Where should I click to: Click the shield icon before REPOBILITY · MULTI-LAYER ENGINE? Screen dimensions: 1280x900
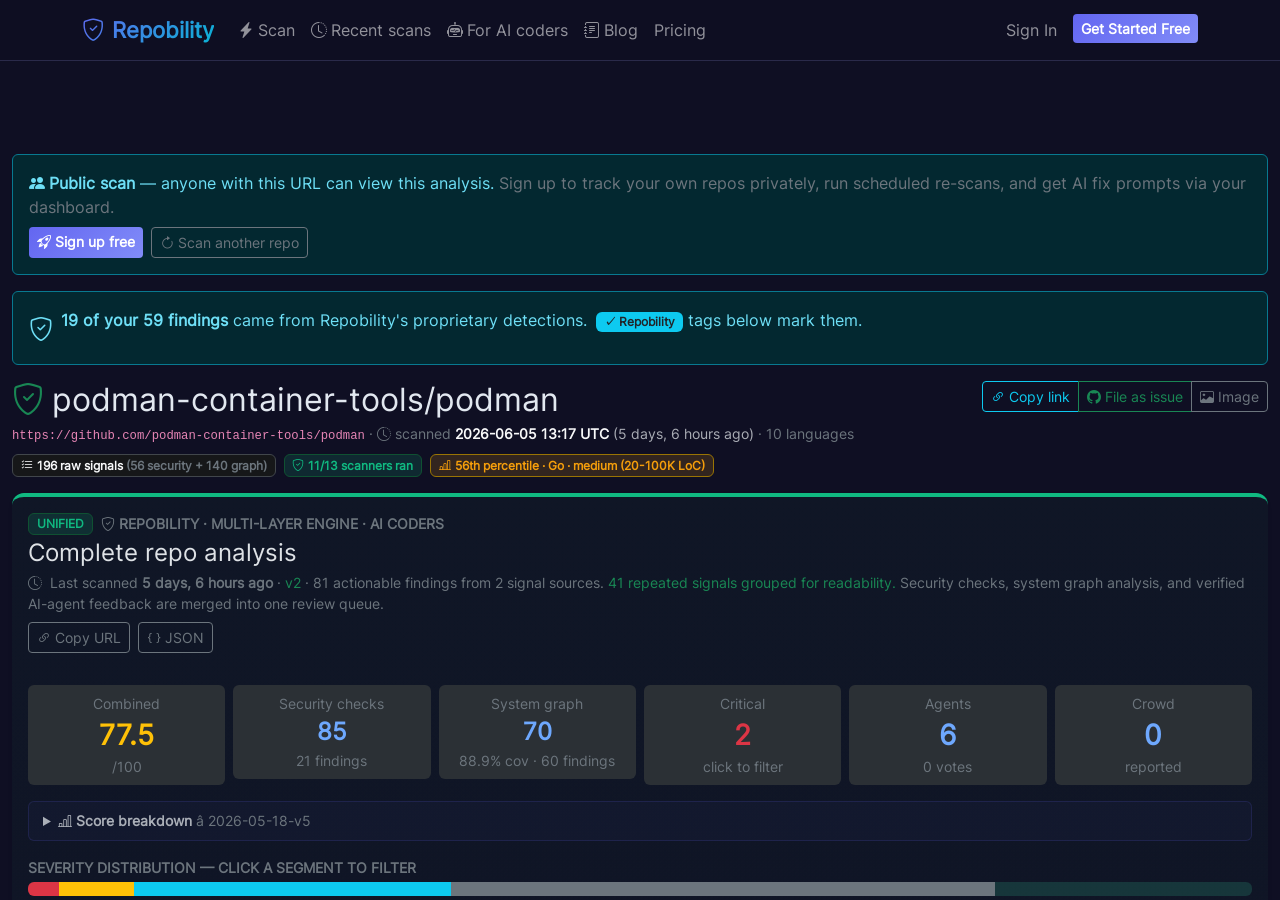pyautogui.click(x=108, y=524)
